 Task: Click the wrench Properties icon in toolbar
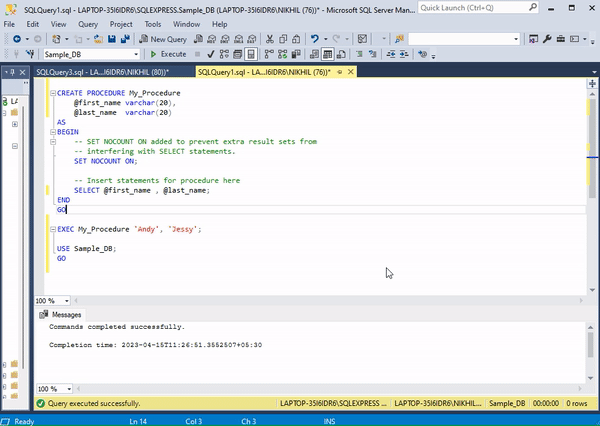(546, 38)
